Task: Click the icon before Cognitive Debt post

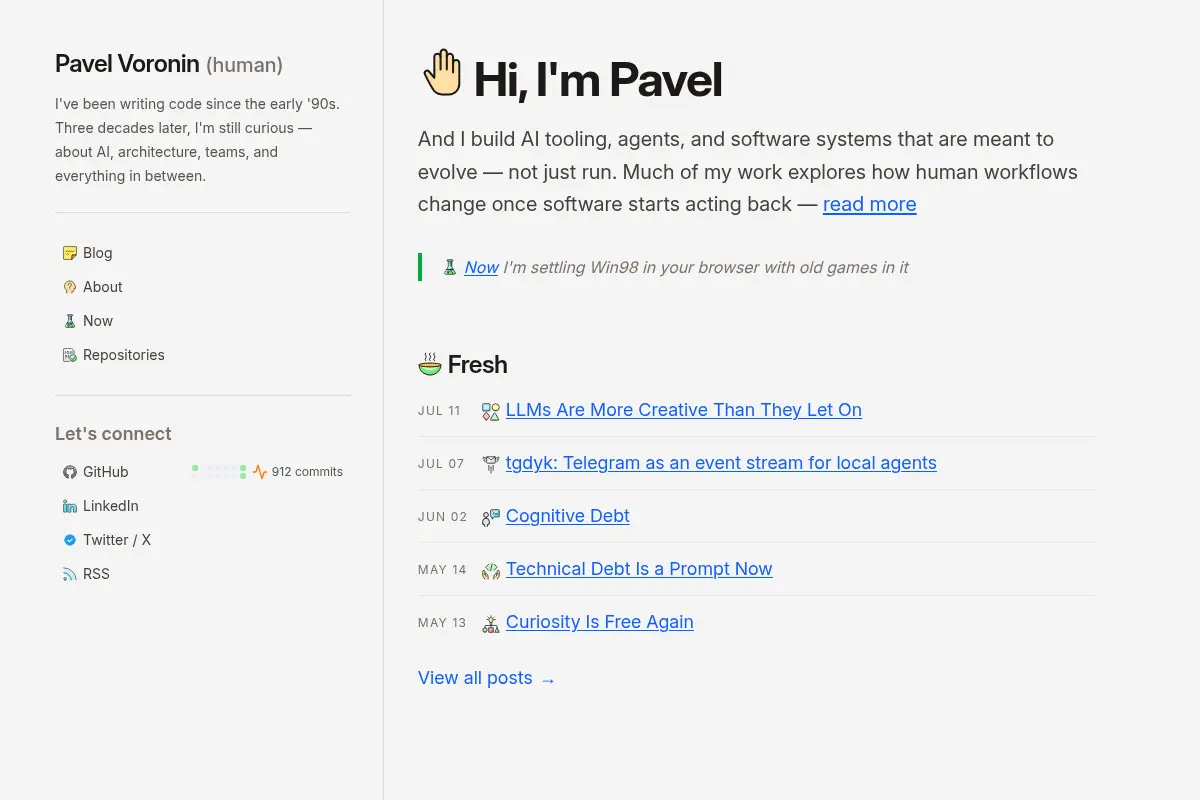Action: (490, 517)
